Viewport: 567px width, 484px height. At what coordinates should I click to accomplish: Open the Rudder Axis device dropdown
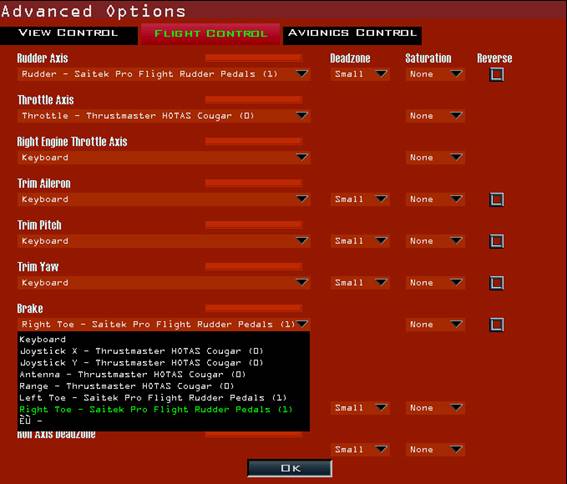(x=163, y=74)
